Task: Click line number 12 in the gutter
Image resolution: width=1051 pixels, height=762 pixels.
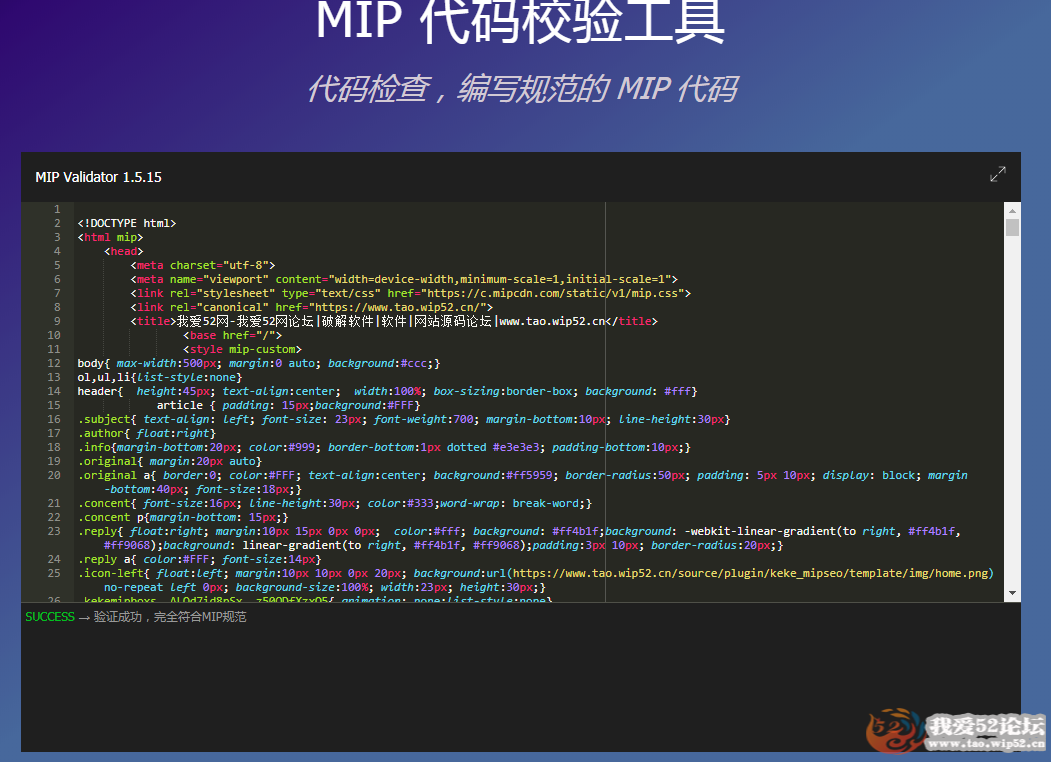Action: point(54,363)
